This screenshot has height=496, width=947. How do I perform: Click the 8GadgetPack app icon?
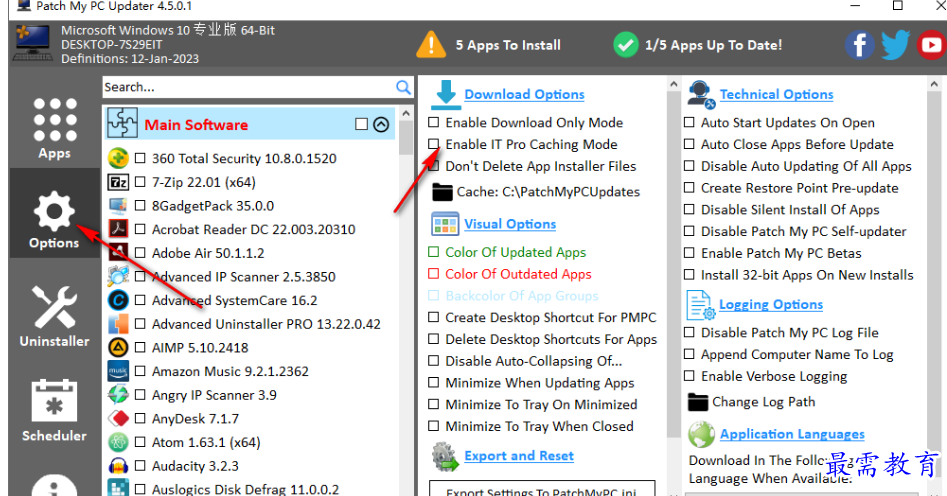[x=118, y=205]
